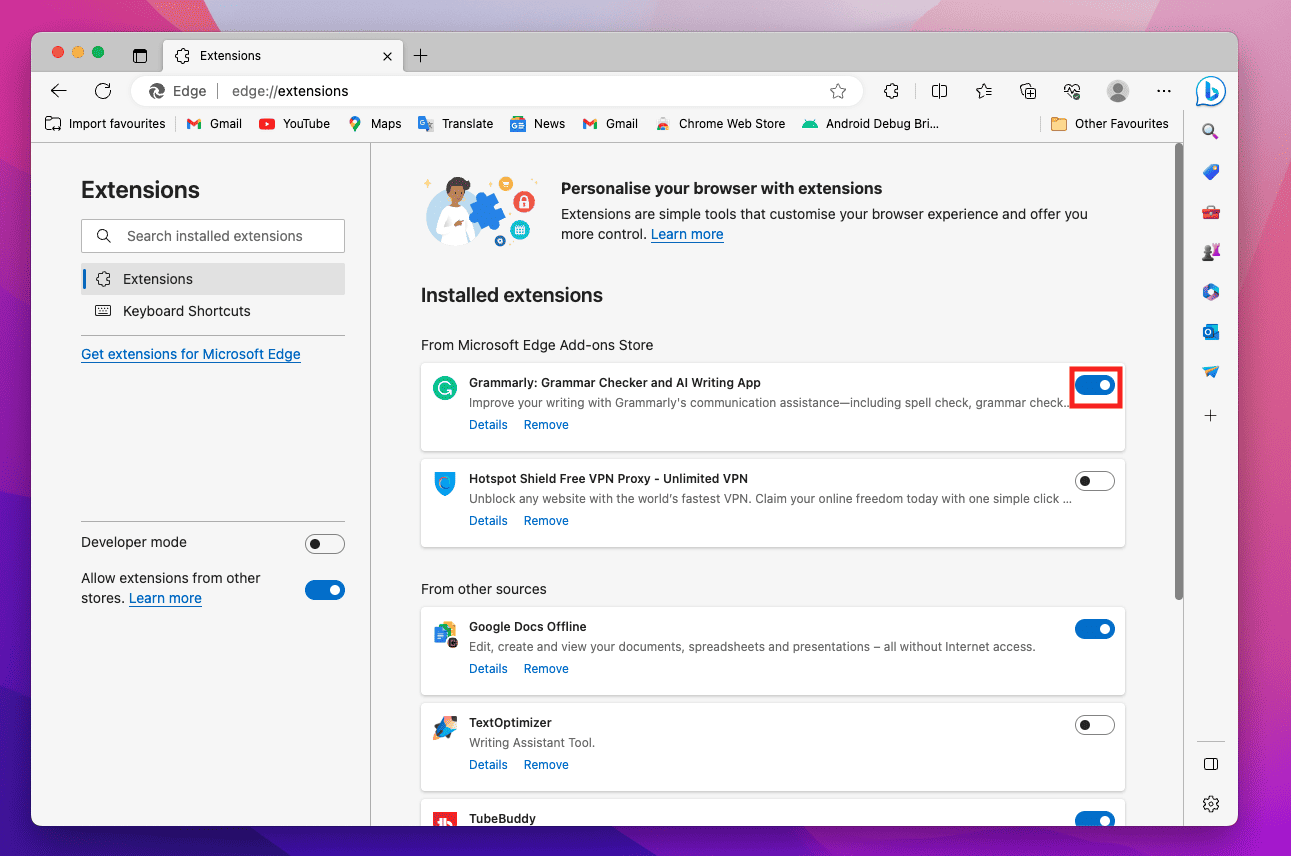
Task: Click the Search installed extensions field
Action: tap(214, 236)
